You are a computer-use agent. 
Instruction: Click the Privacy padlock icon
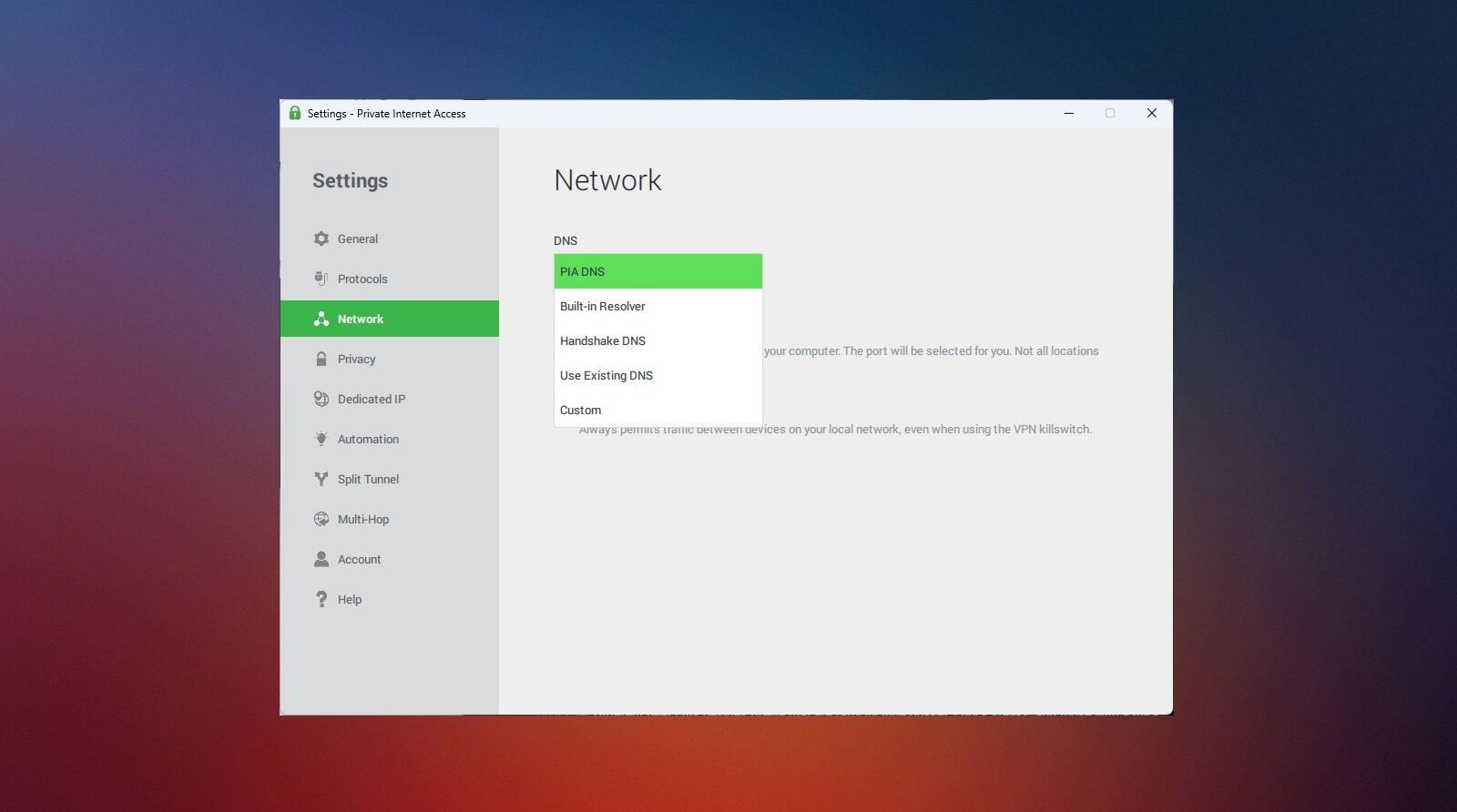pyautogui.click(x=321, y=359)
